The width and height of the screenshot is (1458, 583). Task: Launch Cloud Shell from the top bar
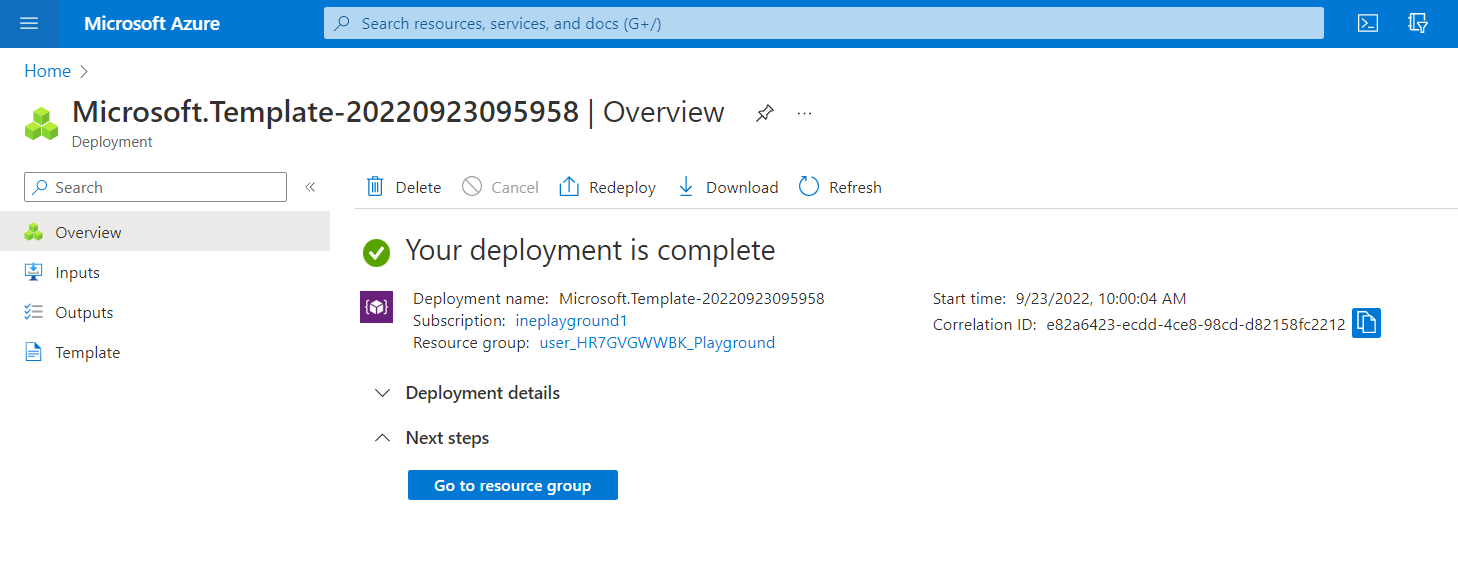pos(1368,24)
